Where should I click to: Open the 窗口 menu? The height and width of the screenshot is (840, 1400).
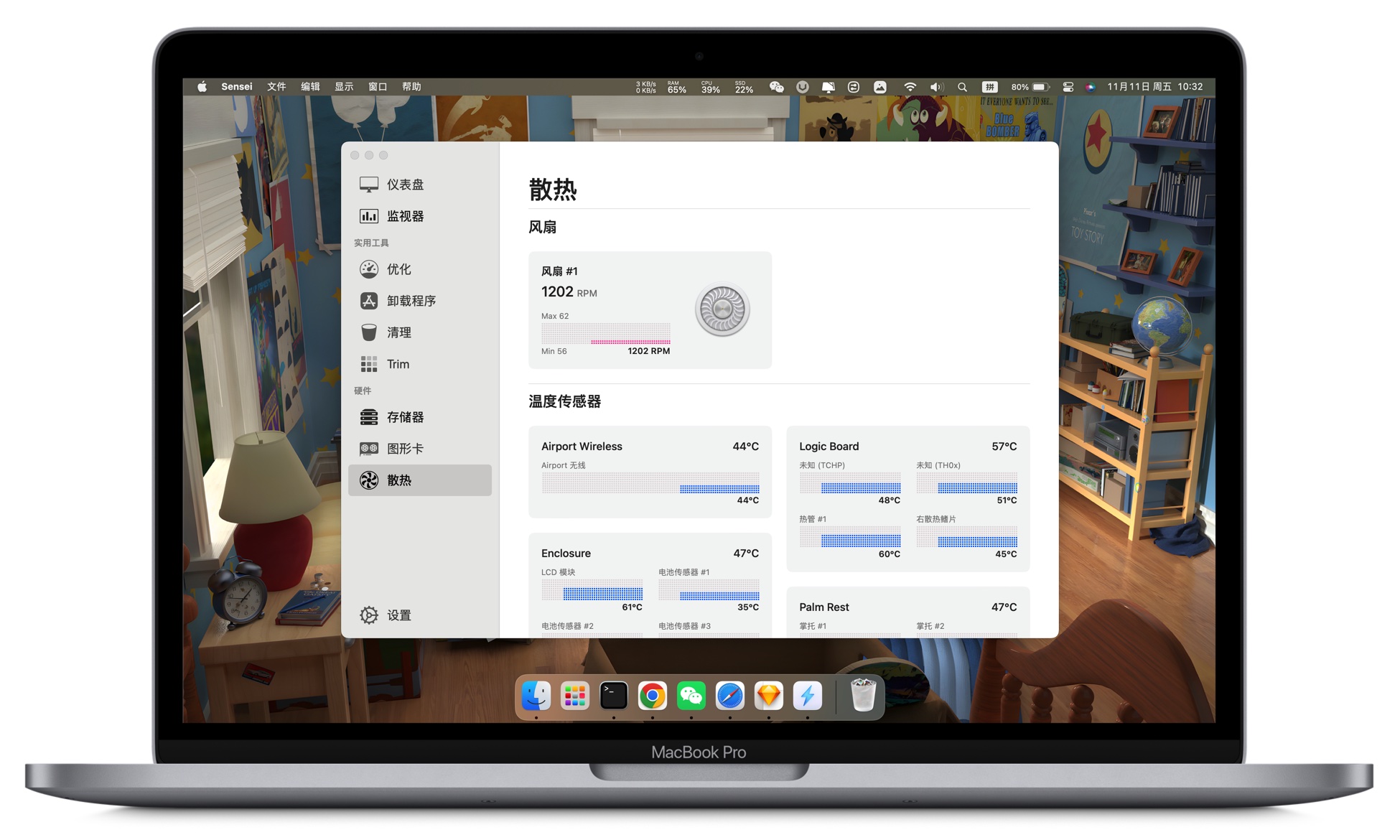(378, 87)
